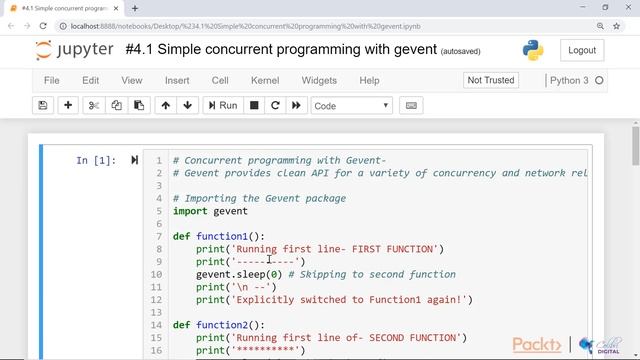Open the Insert menu
This screenshot has height=360, width=640.
point(177,80)
